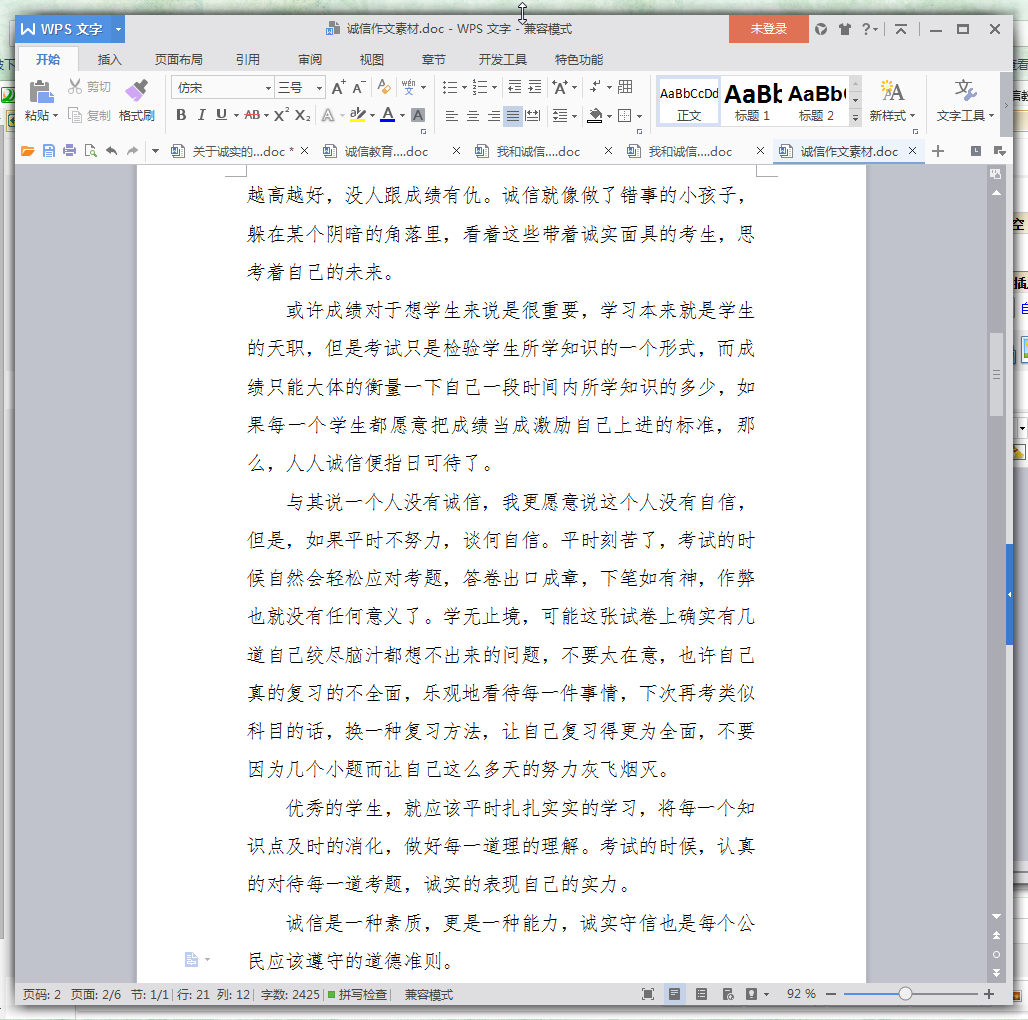Open the font size 三号 dropdown

pyautogui.click(x=319, y=88)
